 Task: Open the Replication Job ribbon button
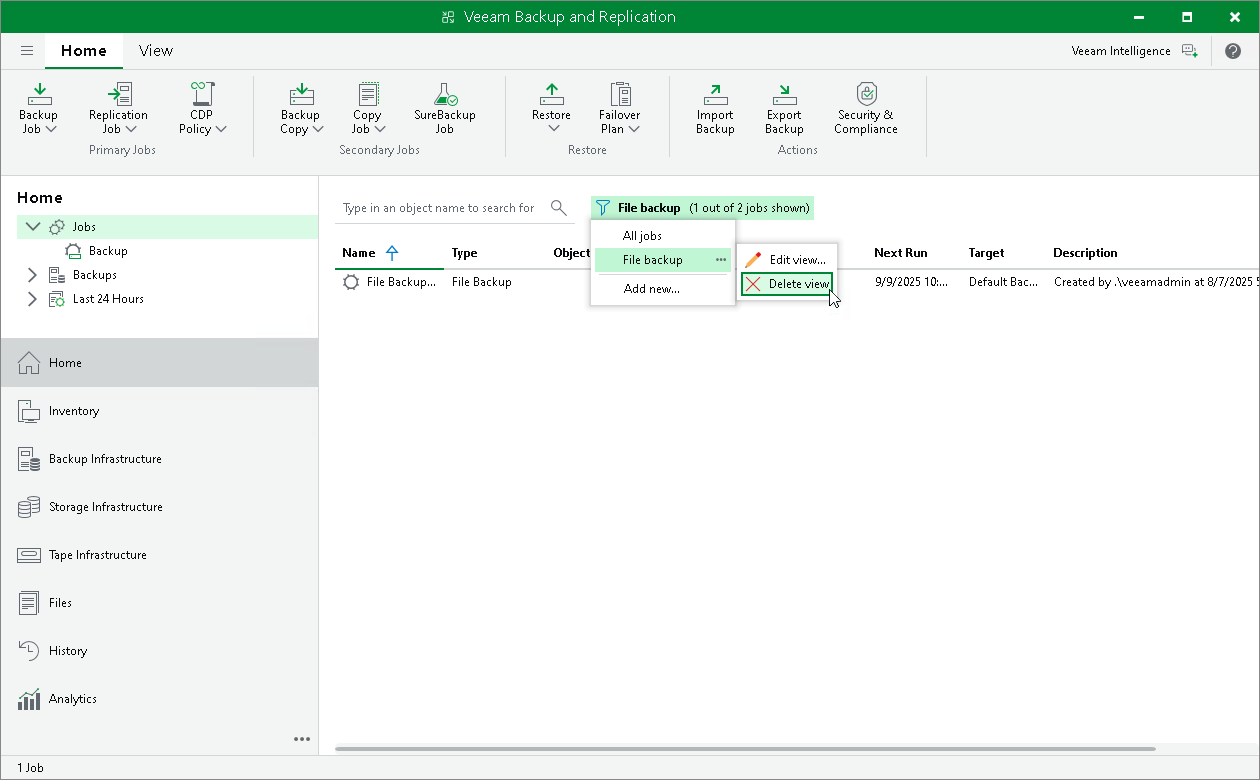pyautogui.click(x=118, y=108)
